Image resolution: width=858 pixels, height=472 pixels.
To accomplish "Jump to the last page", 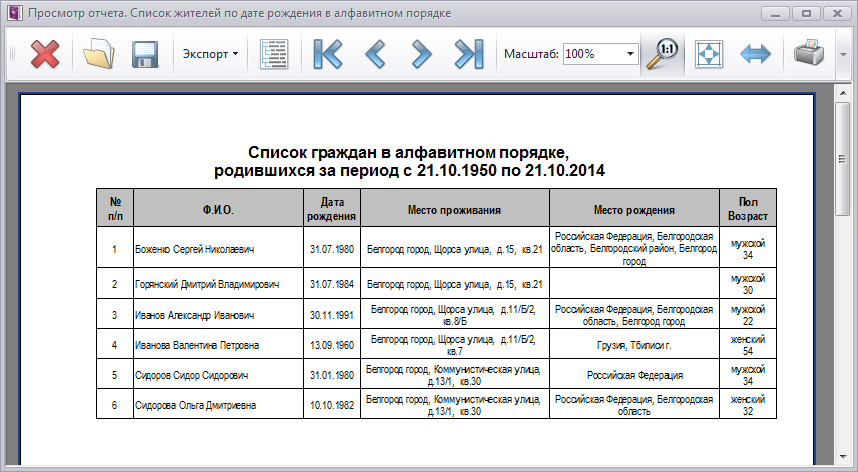I will [x=468, y=54].
